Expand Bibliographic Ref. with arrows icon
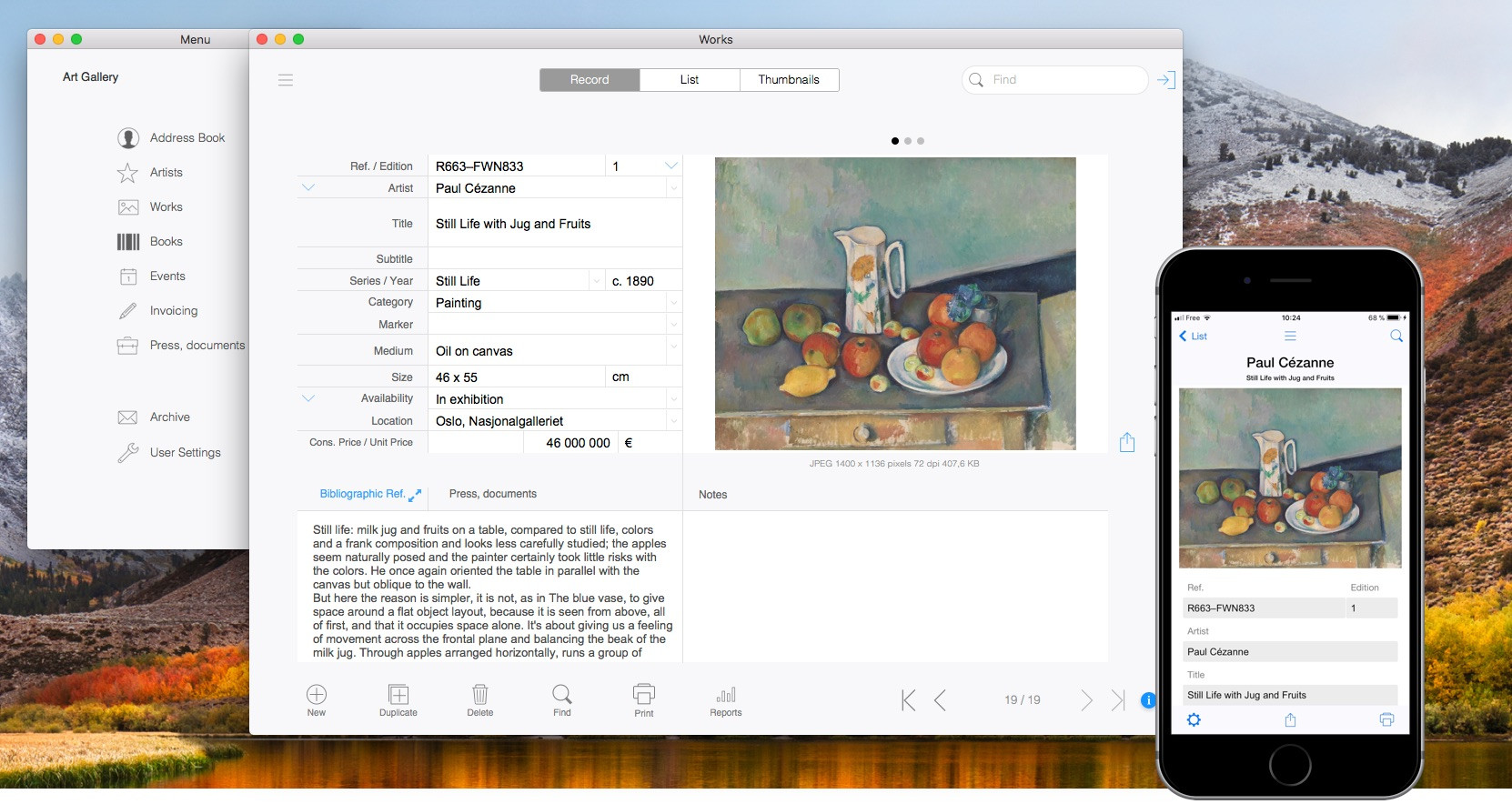The height and width of the screenshot is (804, 1512). point(415,495)
